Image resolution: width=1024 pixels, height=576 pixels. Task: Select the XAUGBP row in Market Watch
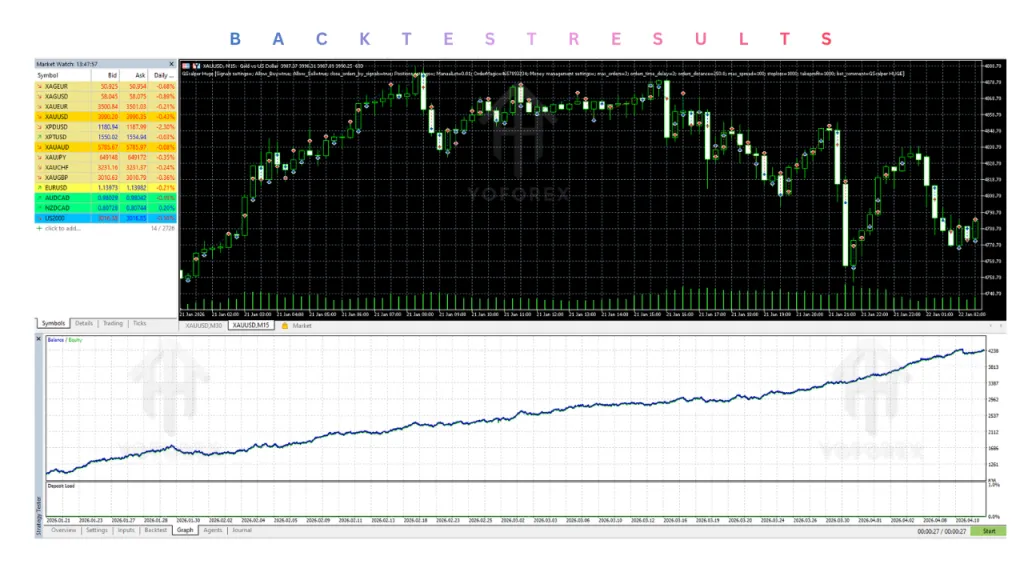pos(105,178)
